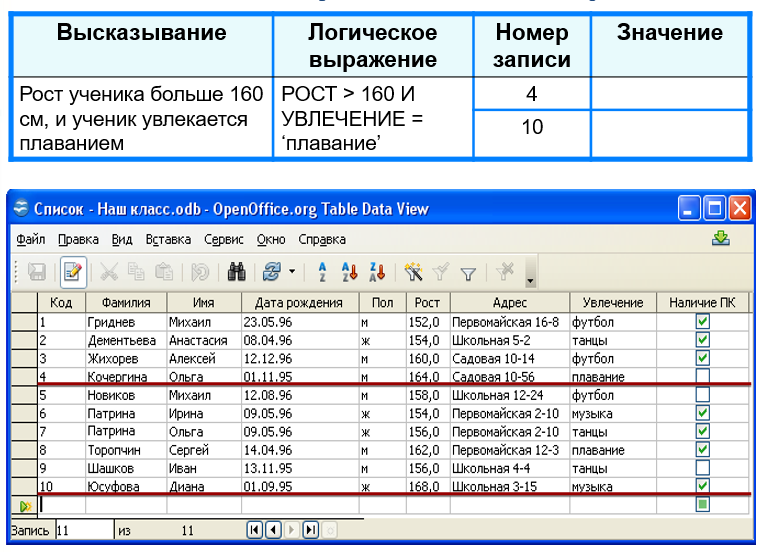This screenshot has height=552, width=765.
Task: Open dropdown arrow next to Refresh icon
Action: (x=292, y=272)
